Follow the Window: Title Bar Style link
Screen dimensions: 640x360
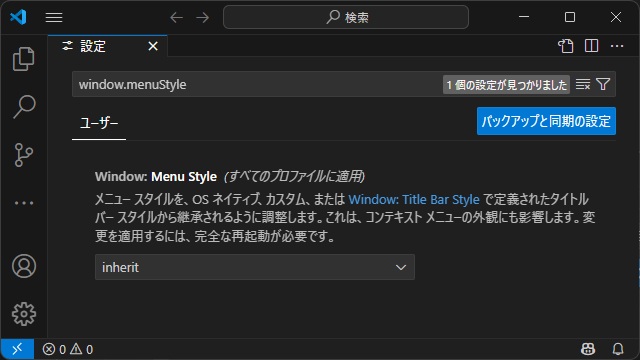coord(414,200)
